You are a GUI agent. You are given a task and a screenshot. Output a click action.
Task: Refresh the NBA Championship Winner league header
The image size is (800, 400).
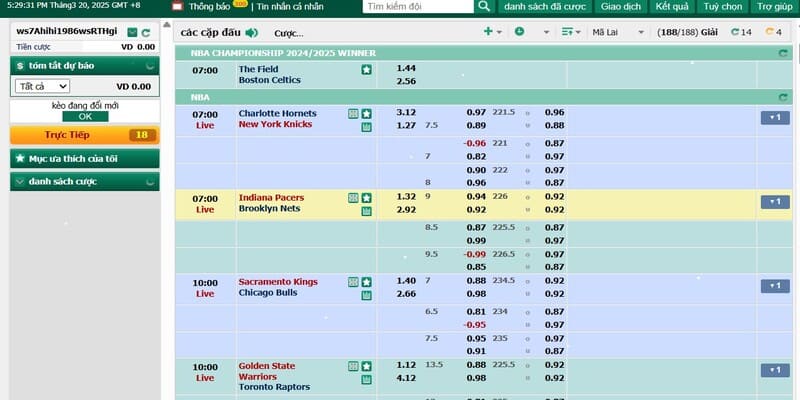click(783, 53)
